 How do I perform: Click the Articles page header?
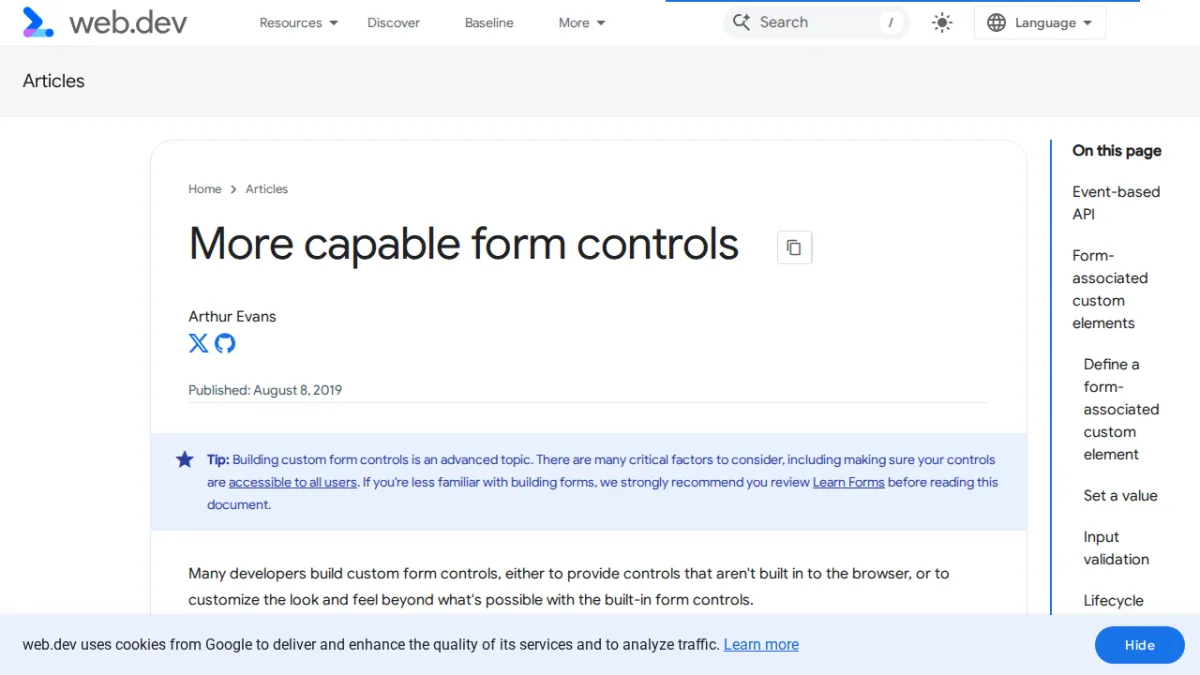(x=54, y=81)
